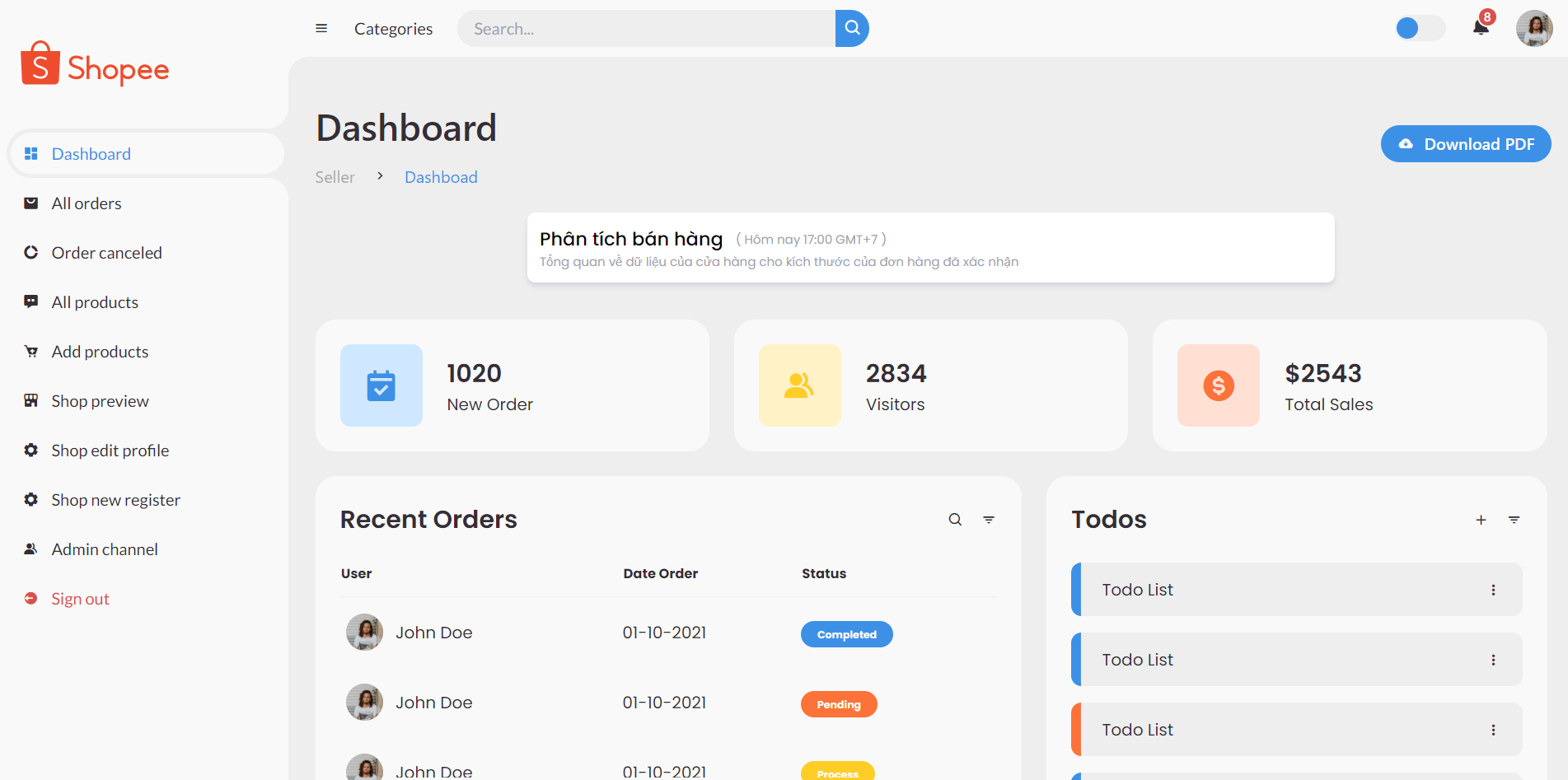Click the $2543 Total Sales value
This screenshot has width=1568, height=780.
pyautogui.click(x=1323, y=373)
